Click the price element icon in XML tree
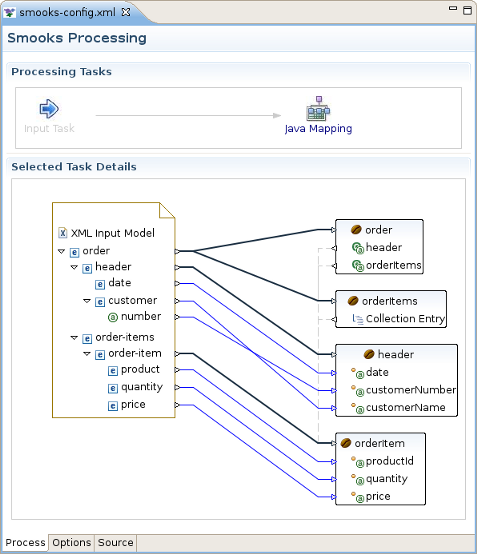The width and height of the screenshot is (477, 554). (x=113, y=406)
